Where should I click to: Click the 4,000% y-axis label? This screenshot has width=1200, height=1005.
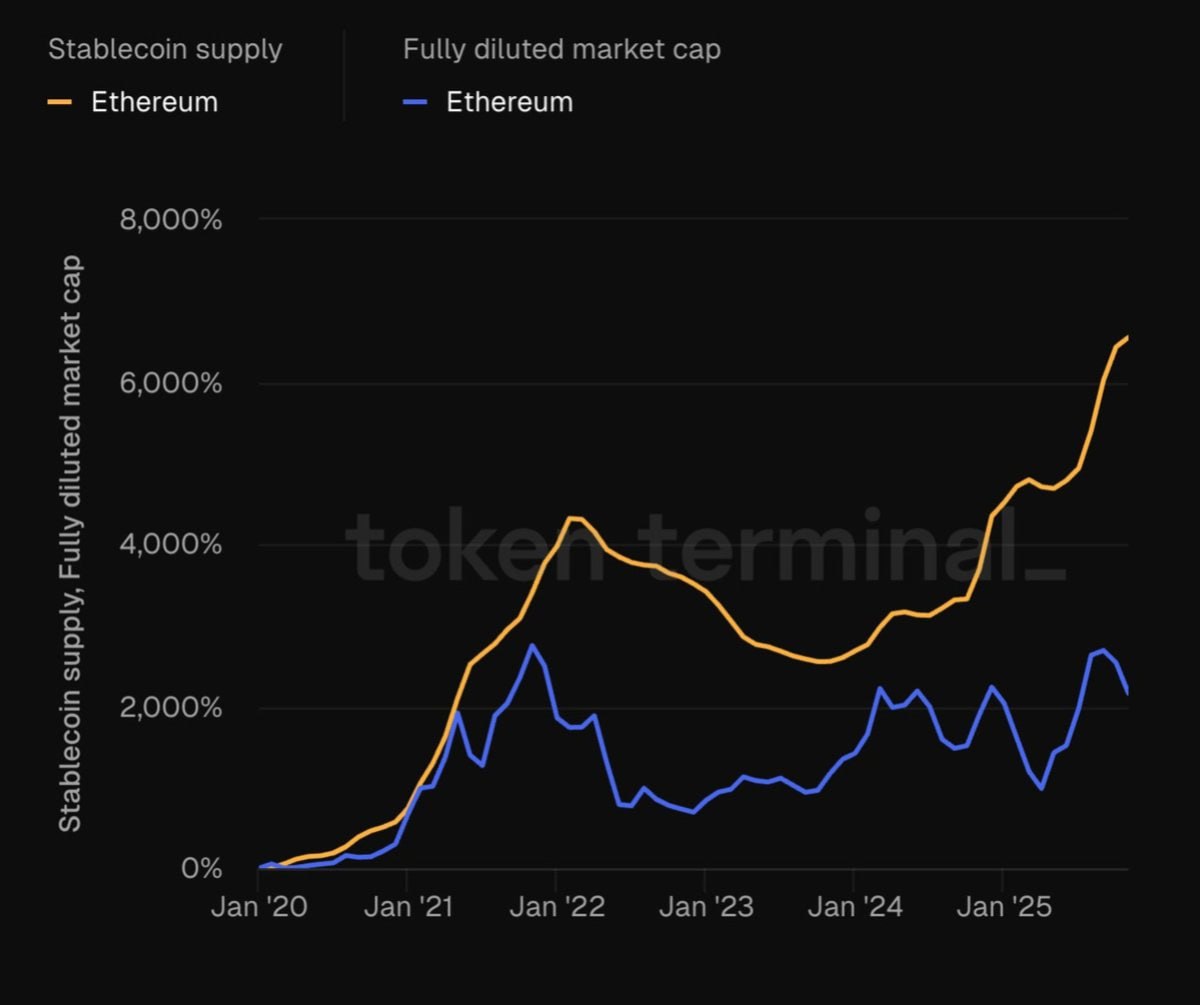(170, 545)
